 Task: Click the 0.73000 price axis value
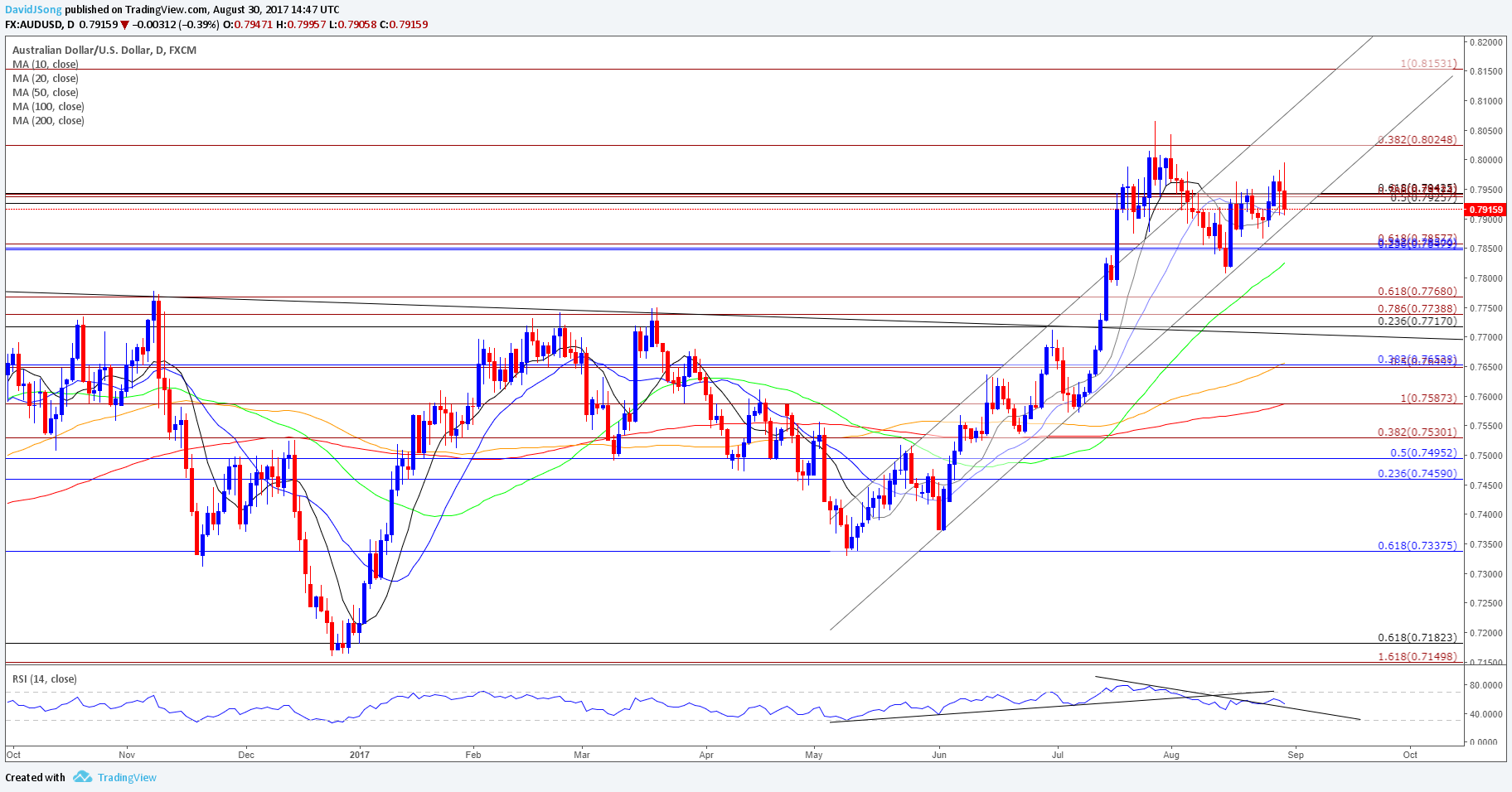pos(1487,574)
